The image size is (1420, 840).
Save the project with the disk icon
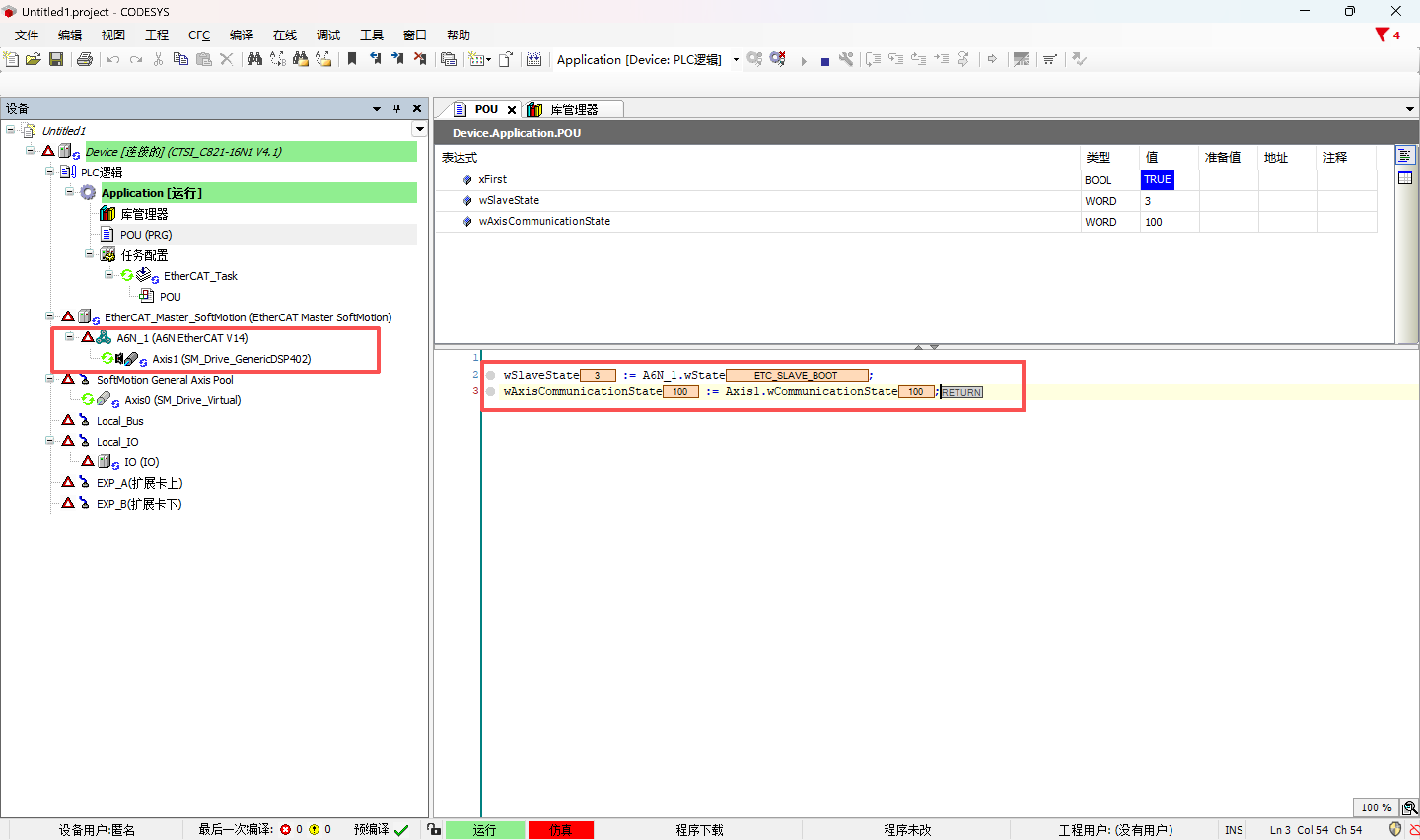(56, 60)
